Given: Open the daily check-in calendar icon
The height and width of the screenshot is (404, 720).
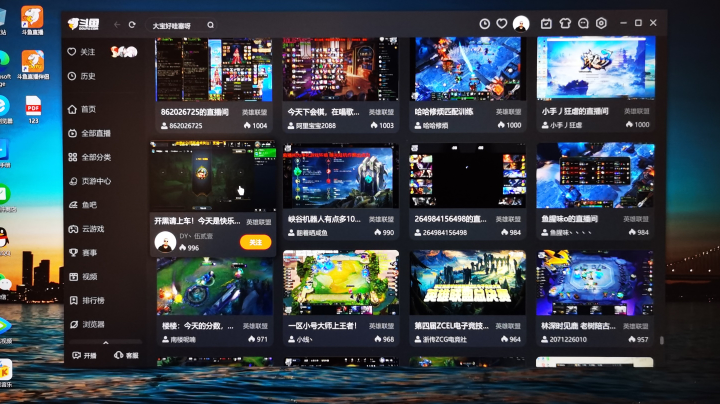Looking at the screenshot, I should (x=546, y=23).
